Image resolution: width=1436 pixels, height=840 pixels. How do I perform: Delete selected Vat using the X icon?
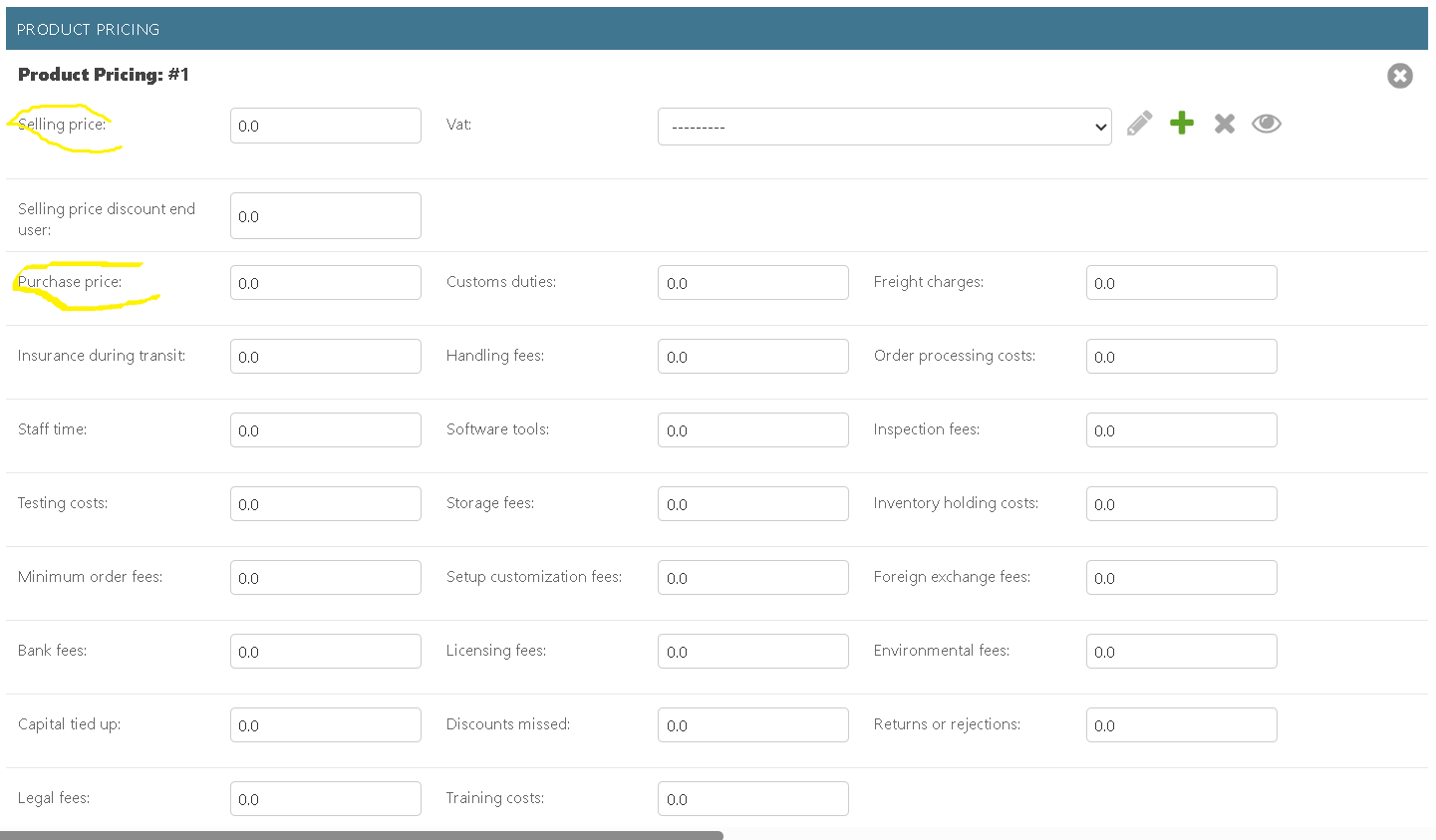pos(1225,124)
